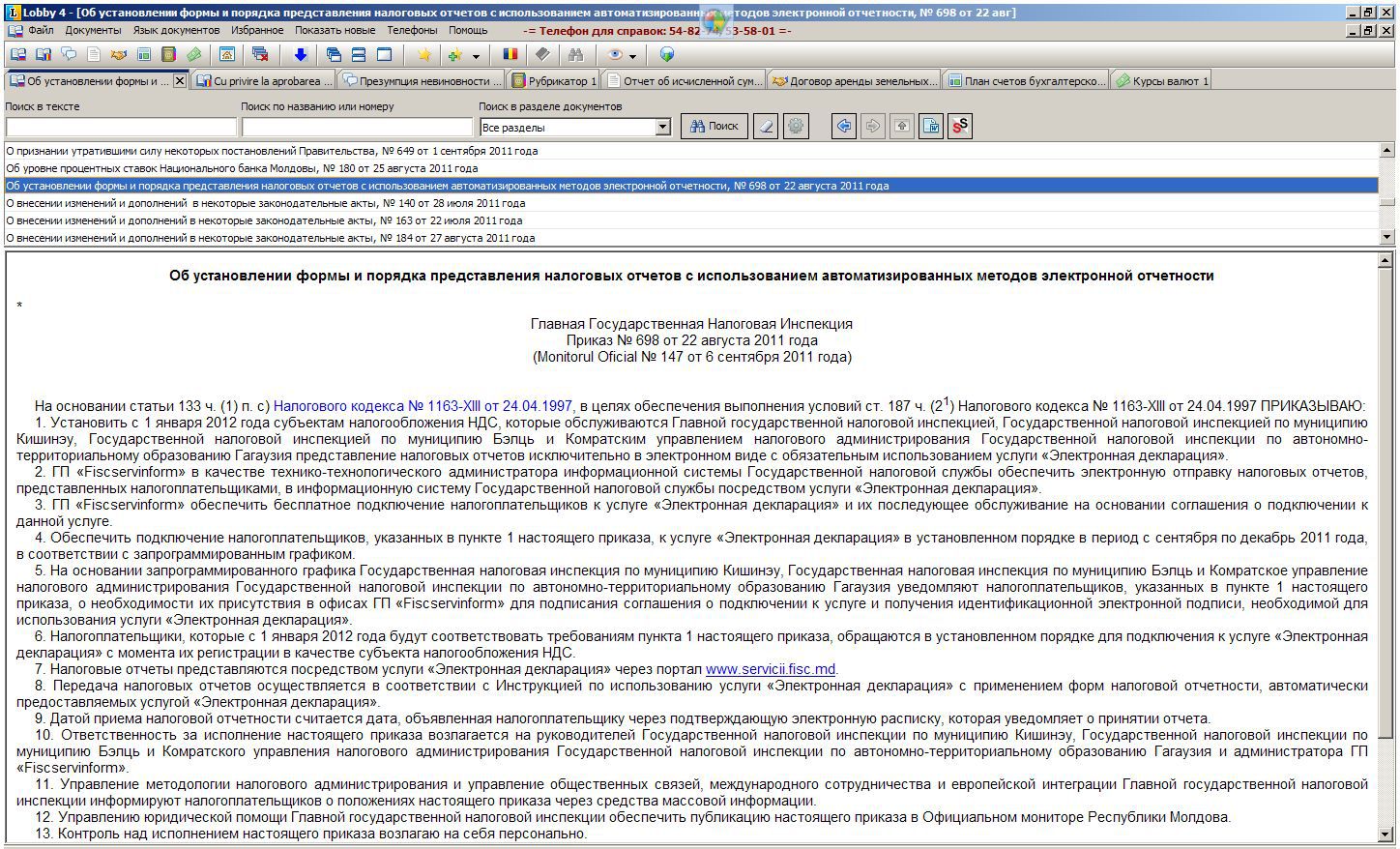The height and width of the screenshot is (849, 1400).
Task: Click the binoculars find icon in toolbar
Action: pos(576,55)
